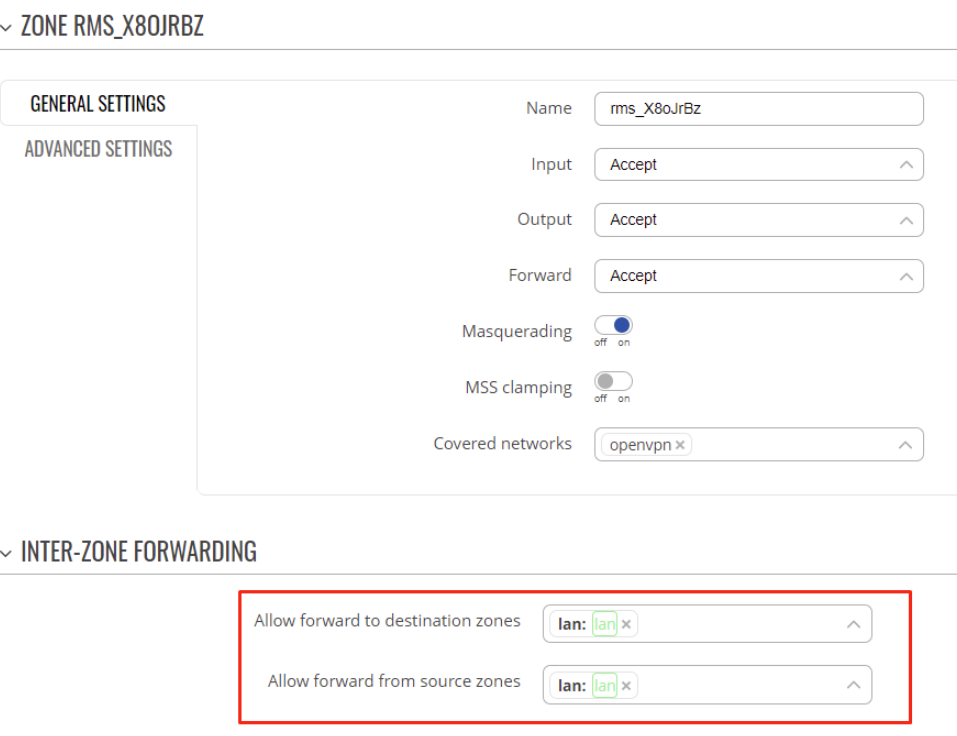Screen dimensions: 957x736
Task: Click the Output dropdown chevron
Action: coord(906,220)
